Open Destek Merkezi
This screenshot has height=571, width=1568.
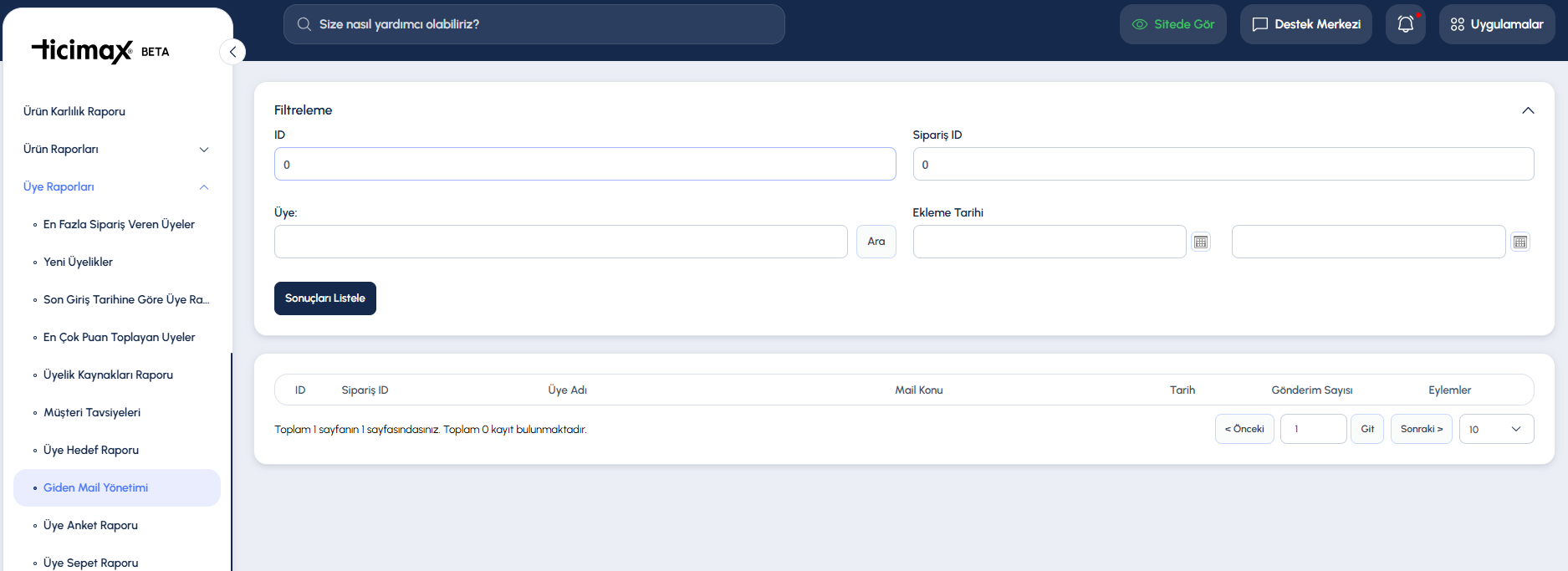pyautogui.click(x=1305, y=24)
